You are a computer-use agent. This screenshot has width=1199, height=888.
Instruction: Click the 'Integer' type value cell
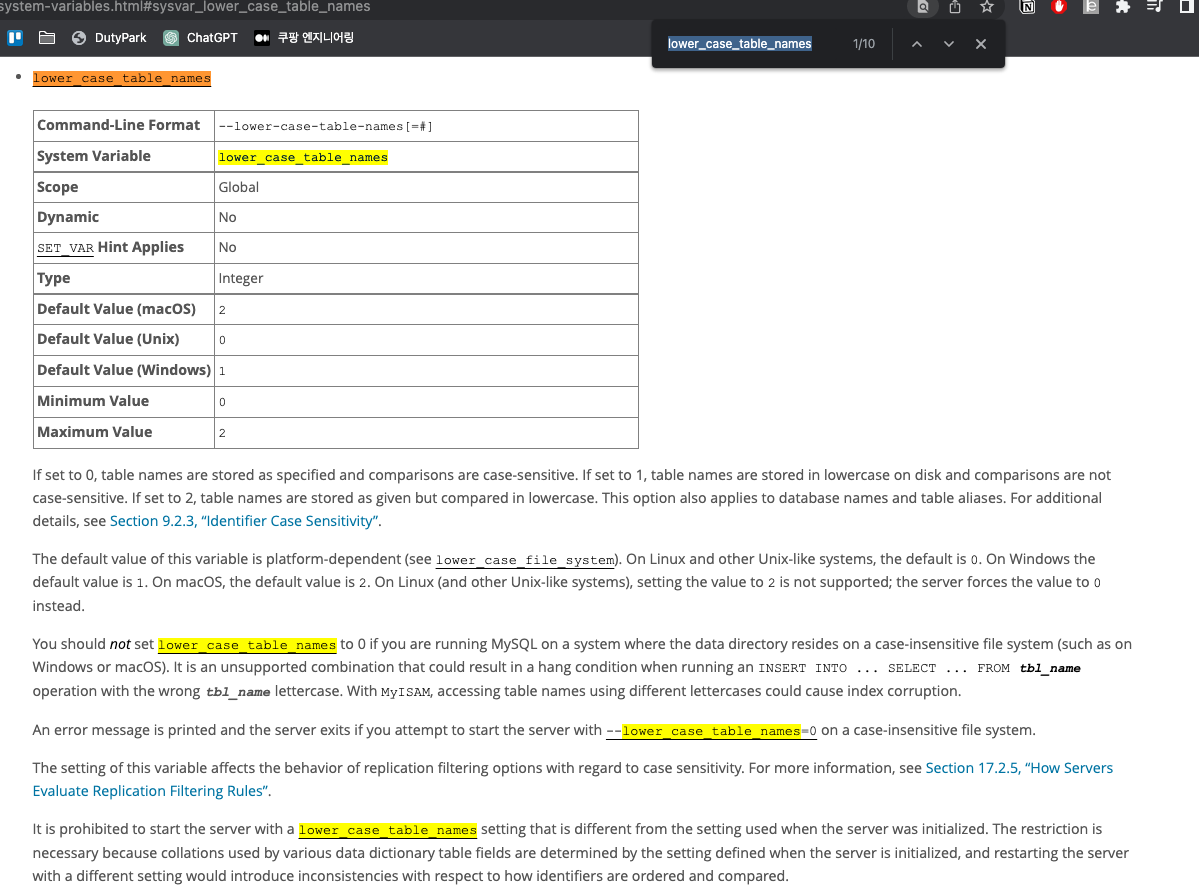(x=426, y=278)
